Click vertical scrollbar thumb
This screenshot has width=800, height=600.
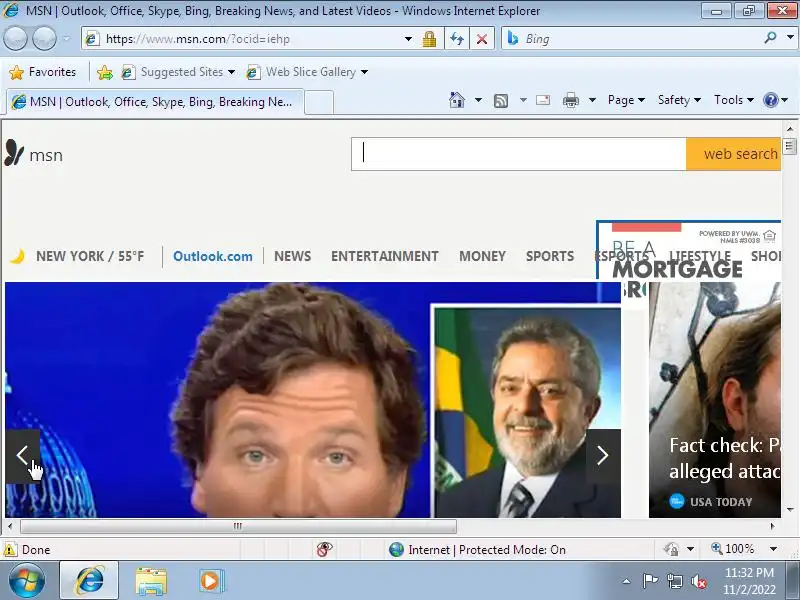point(790,147)
